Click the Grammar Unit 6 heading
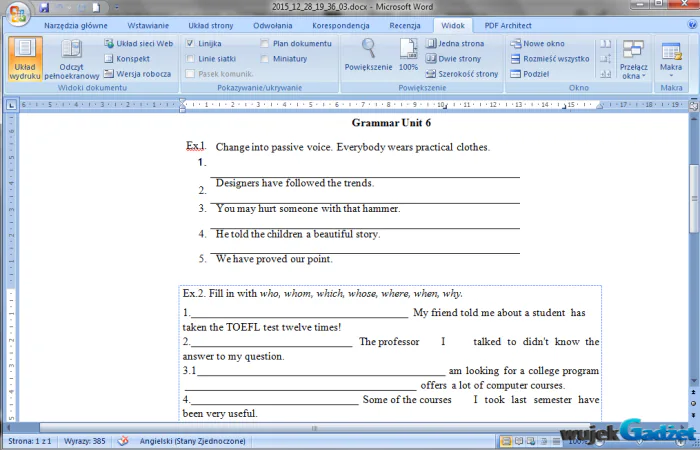This screenshot has width=700, height=450. (x=391, y=123)
